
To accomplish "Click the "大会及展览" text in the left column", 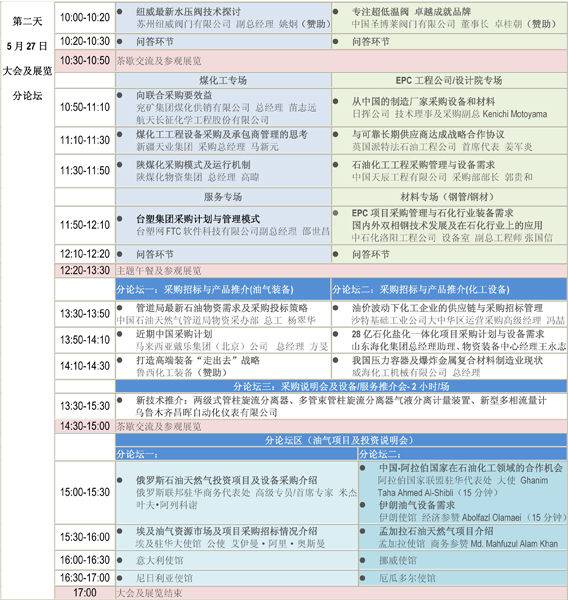I will [x=27, y=71].
